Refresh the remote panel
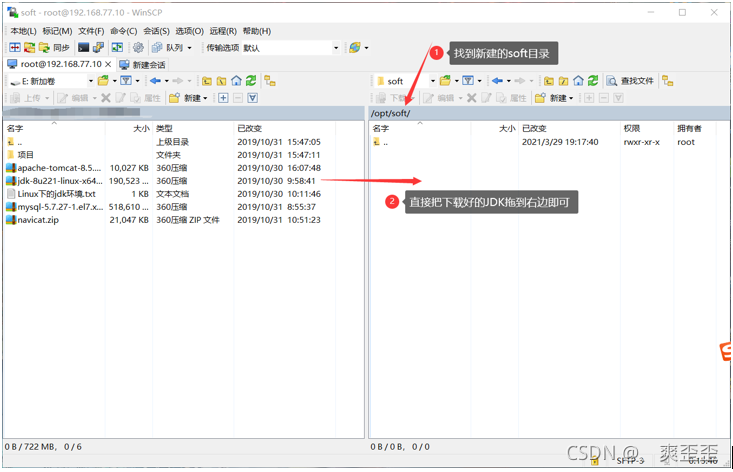Image resolution: width=733 pixels, height=472 pixels. (593, 81)
